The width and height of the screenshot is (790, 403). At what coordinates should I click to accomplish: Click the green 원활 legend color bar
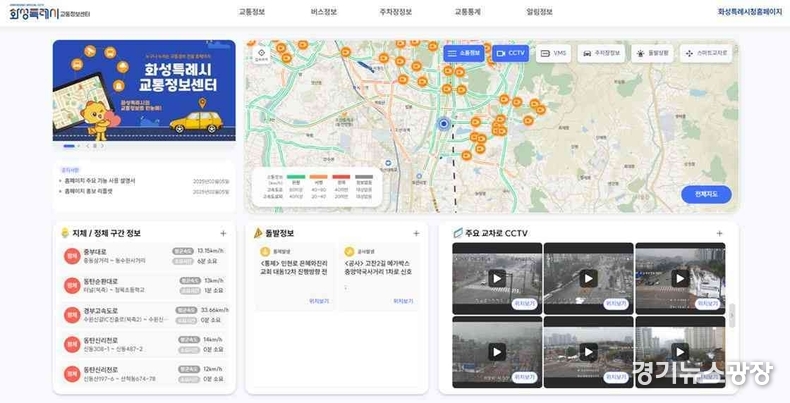pyautogui.click(x=296, y=177)
